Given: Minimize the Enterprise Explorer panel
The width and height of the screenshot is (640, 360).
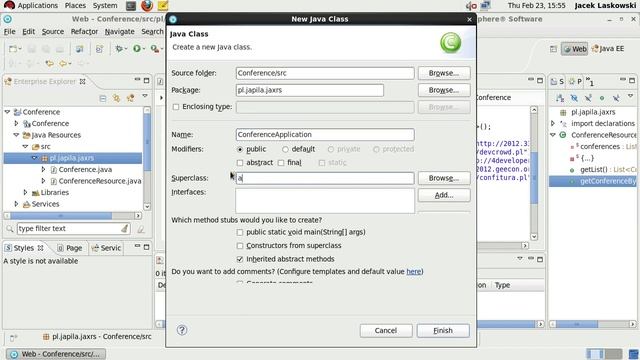Looking at the screenshot, I should (x=137, y=80).
